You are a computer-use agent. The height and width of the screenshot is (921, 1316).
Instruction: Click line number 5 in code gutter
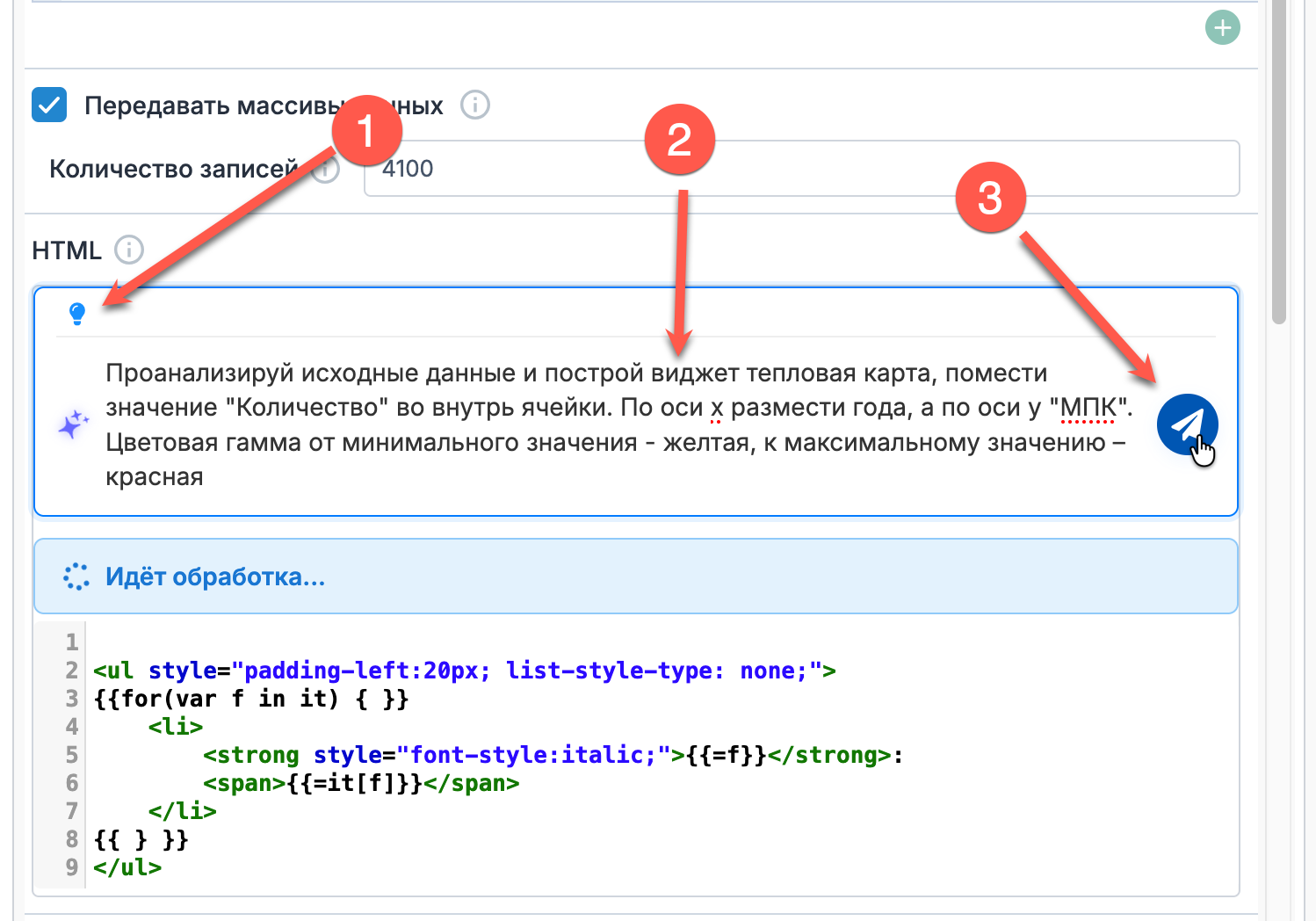coord(72,755)
